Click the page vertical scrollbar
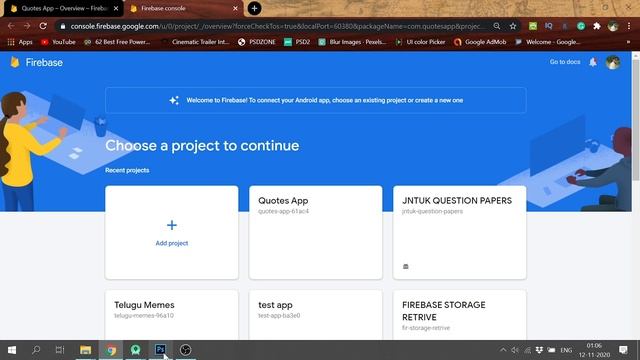 pyautogui.click(x=636, y=120)
